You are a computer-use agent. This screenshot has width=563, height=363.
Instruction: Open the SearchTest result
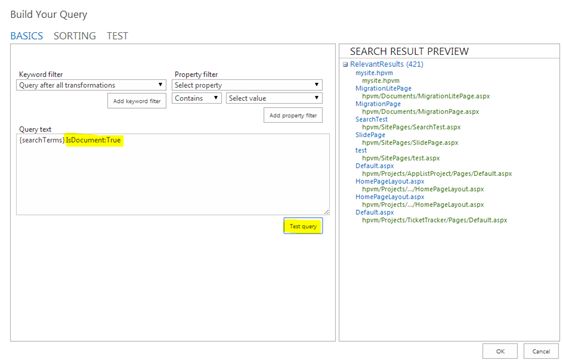pos(371,119)
